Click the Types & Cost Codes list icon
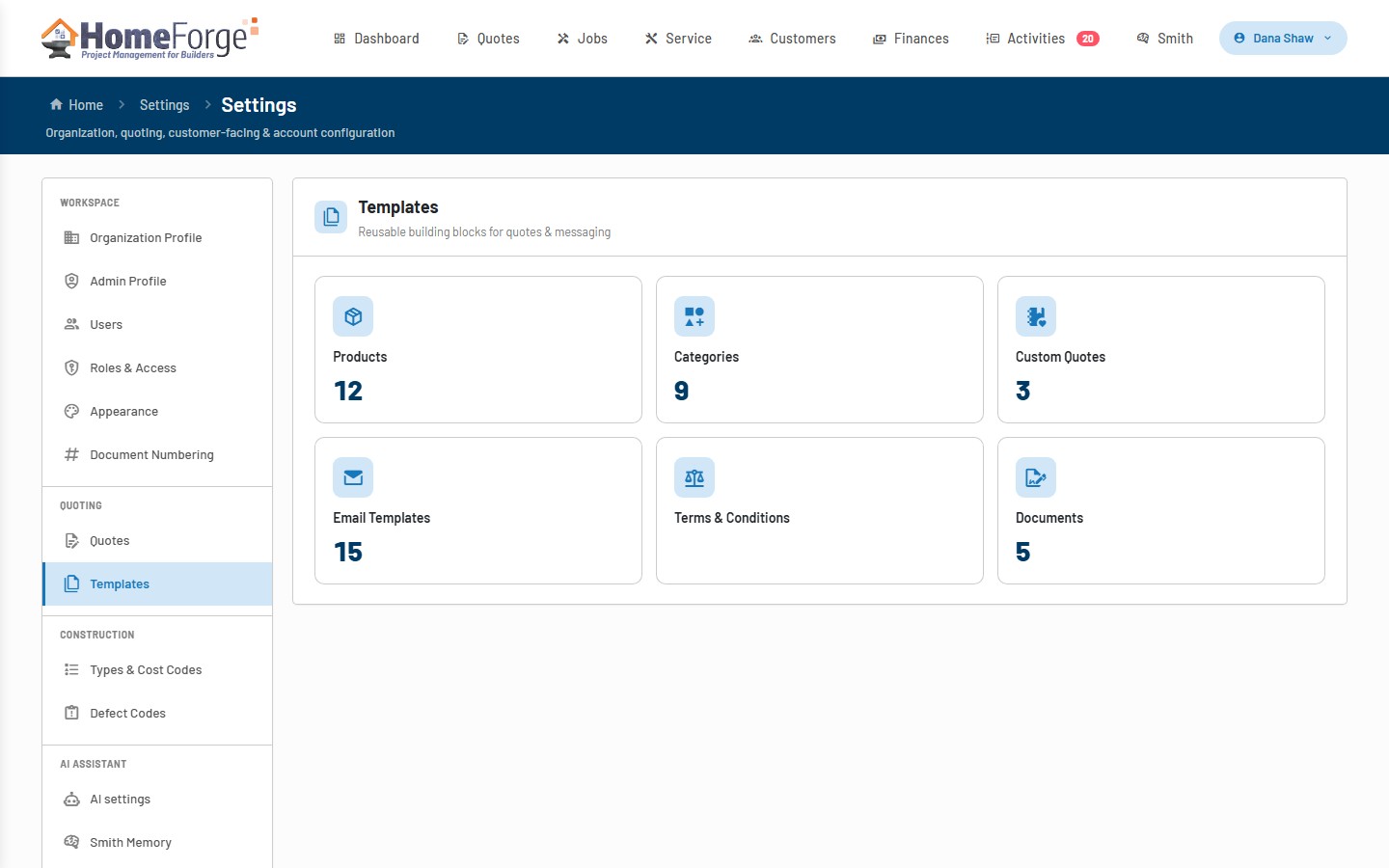 [x=71, y=670]
